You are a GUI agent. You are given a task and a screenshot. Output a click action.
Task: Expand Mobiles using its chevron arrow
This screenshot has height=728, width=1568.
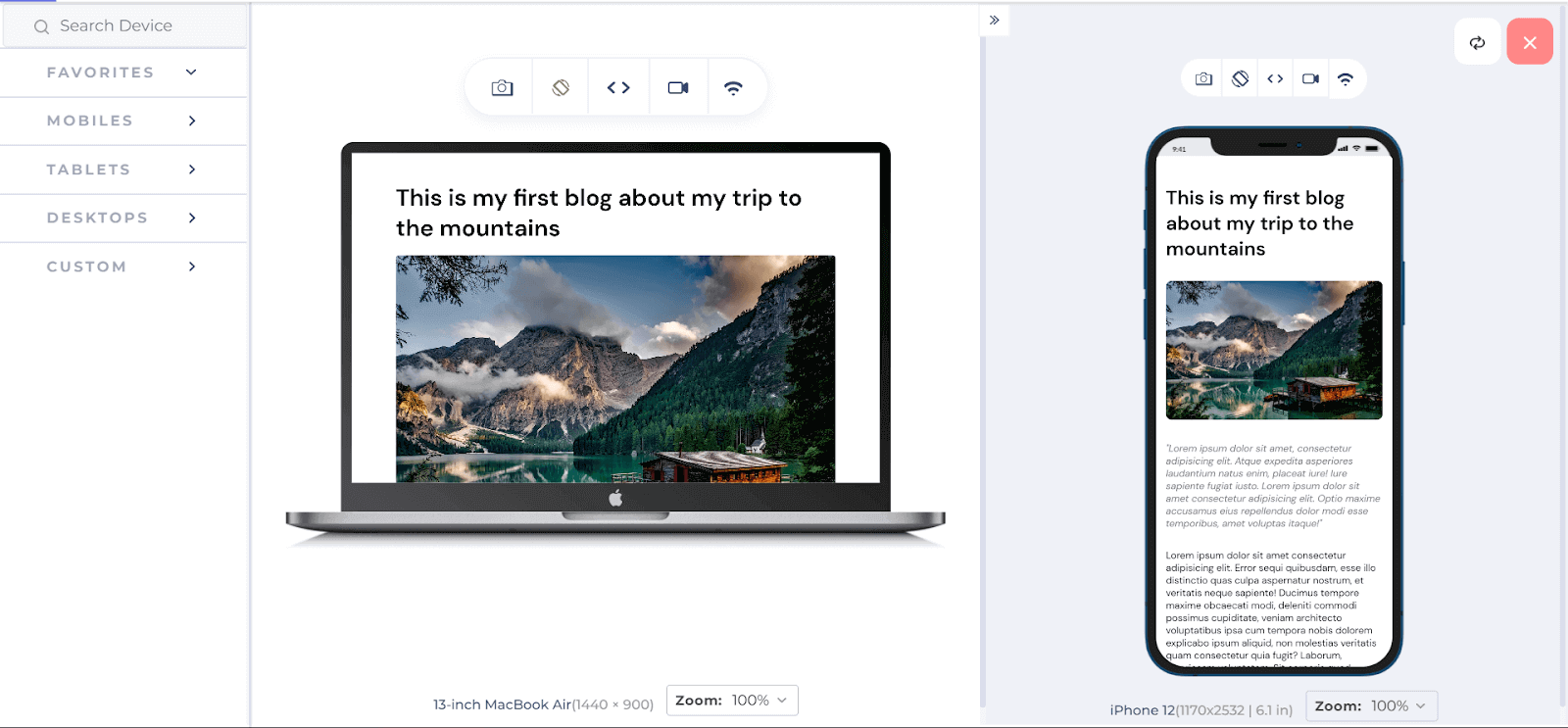[192, 121]
